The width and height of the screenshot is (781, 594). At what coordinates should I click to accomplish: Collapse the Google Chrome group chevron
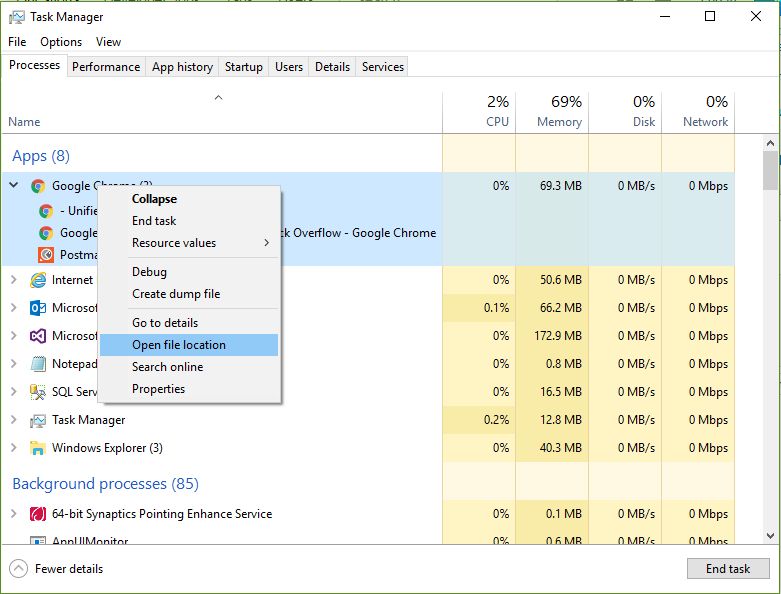[14, 185]
